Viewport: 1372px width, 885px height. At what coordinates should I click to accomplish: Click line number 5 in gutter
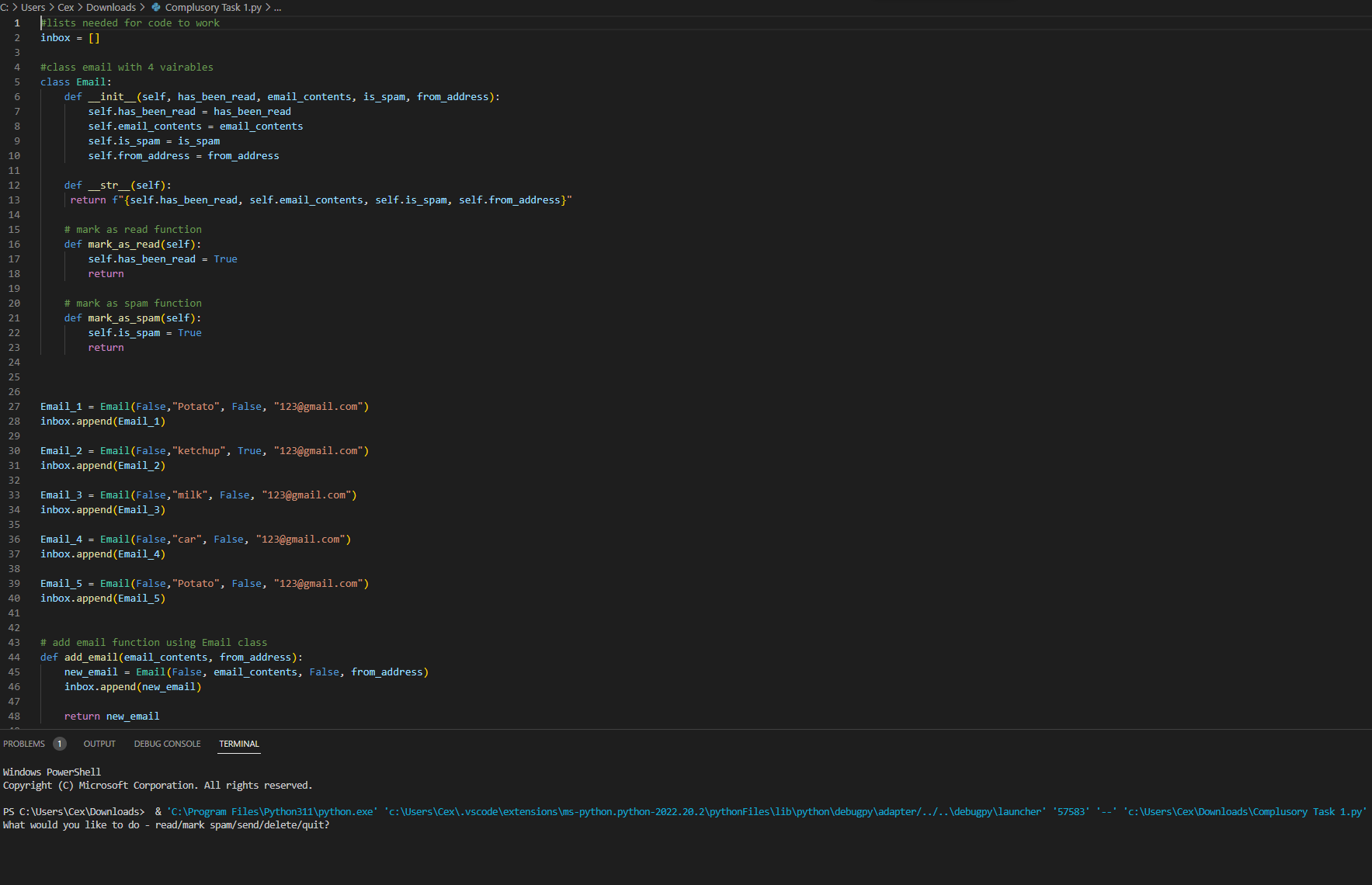pyautogui.click(x=17, y=82)
